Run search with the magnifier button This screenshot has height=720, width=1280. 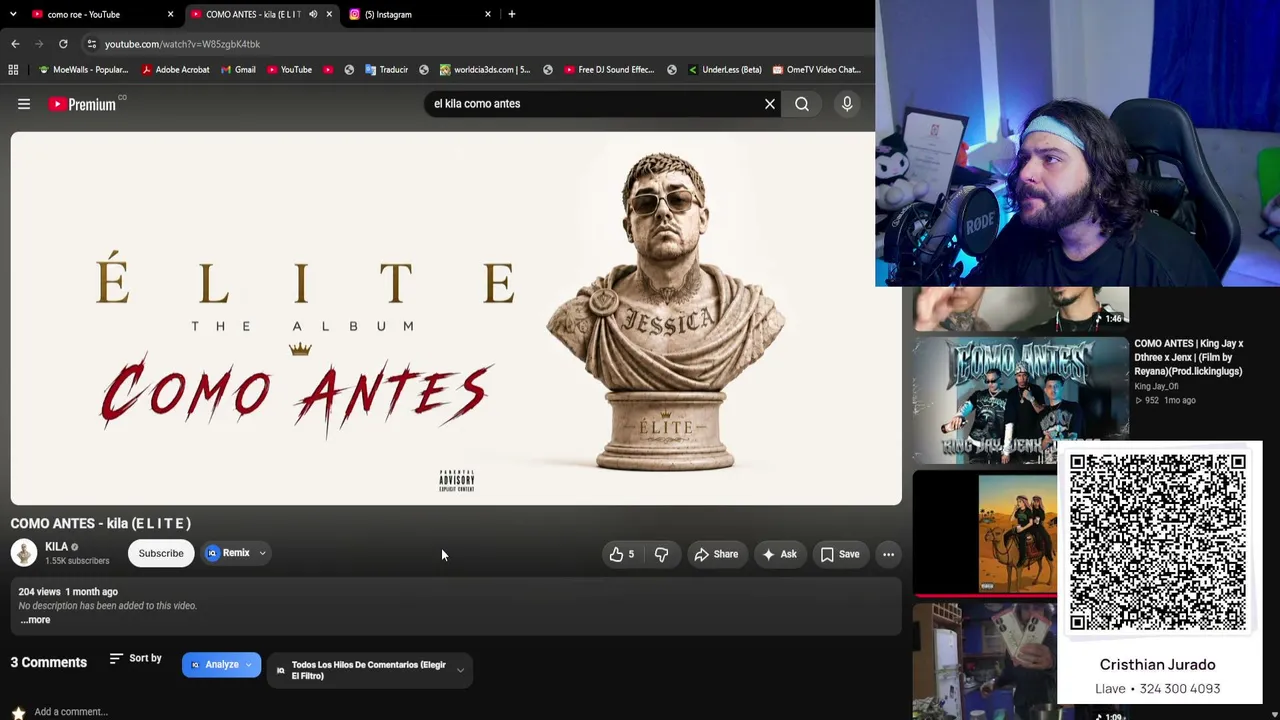pyautogui.click(x=802, y=104)
